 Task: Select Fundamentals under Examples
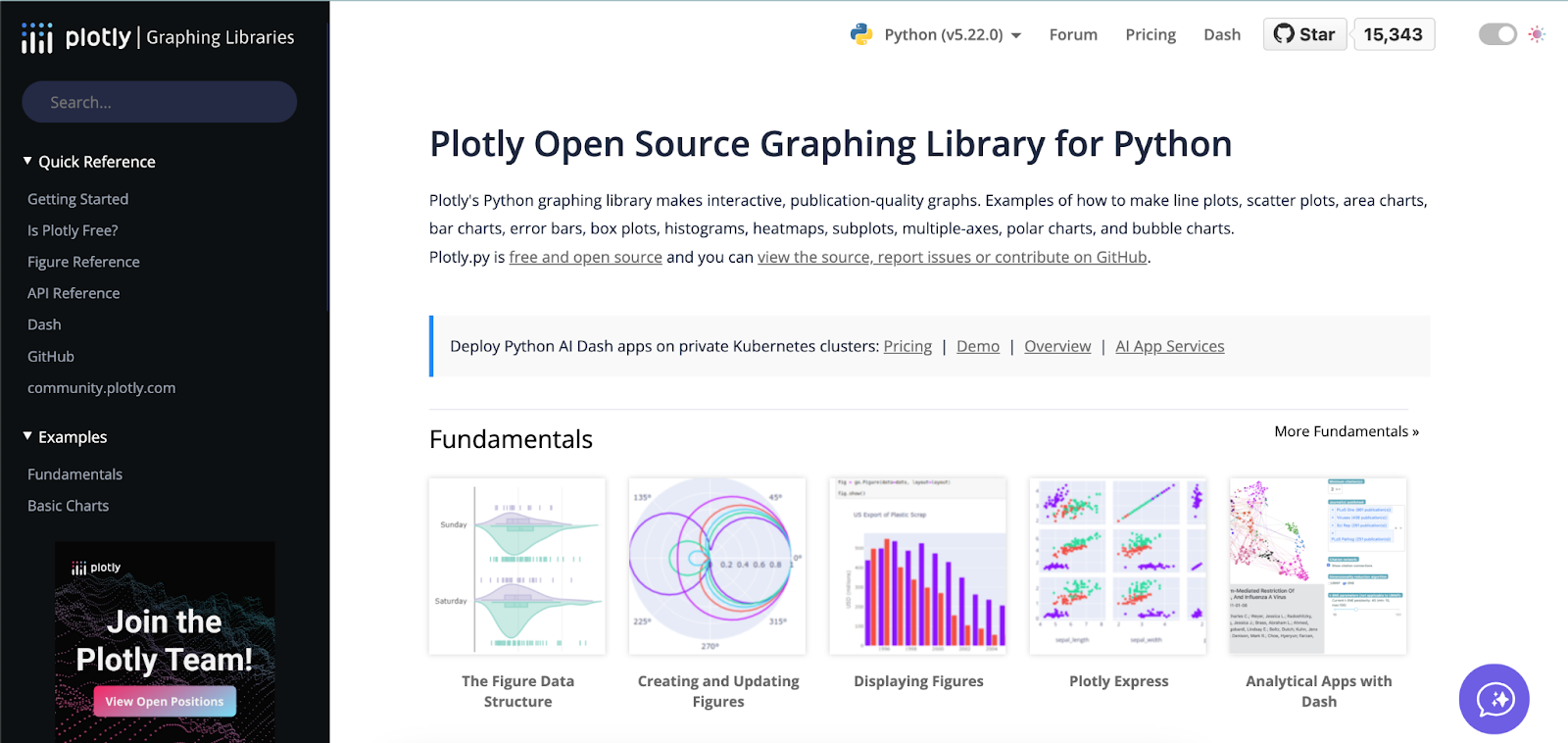pos(75,474)
